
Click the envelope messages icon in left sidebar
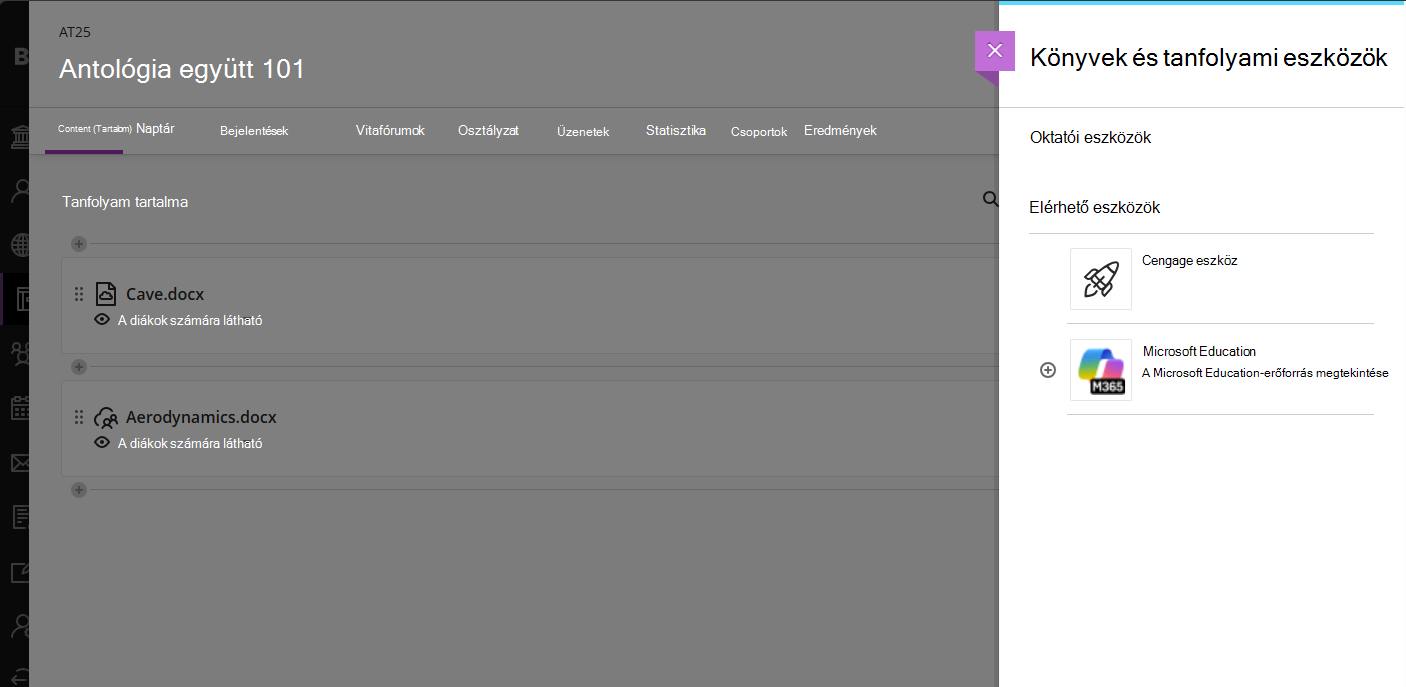[20, 462]
